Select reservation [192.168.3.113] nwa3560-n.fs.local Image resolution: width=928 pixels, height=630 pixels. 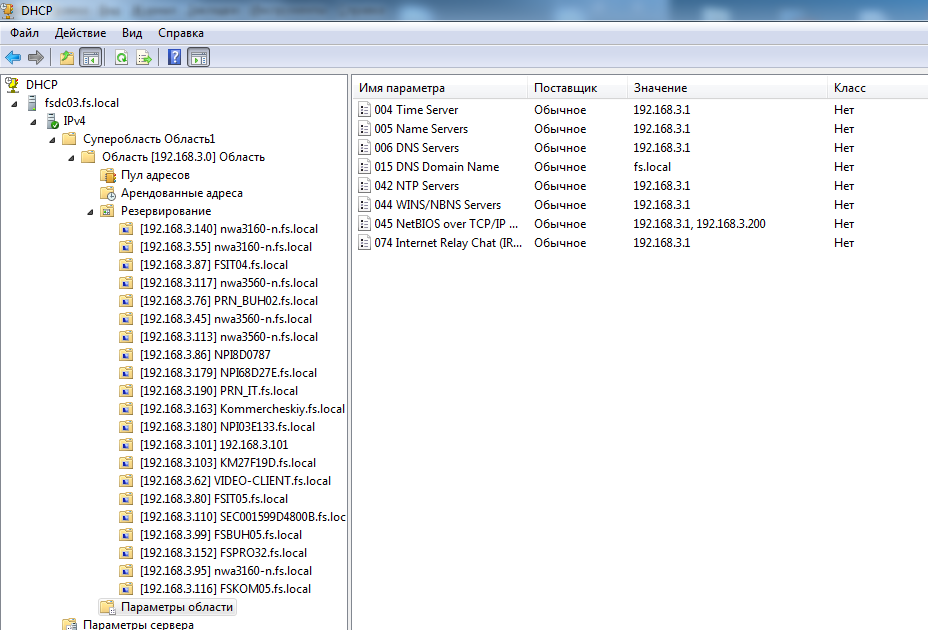click(228, 337)
